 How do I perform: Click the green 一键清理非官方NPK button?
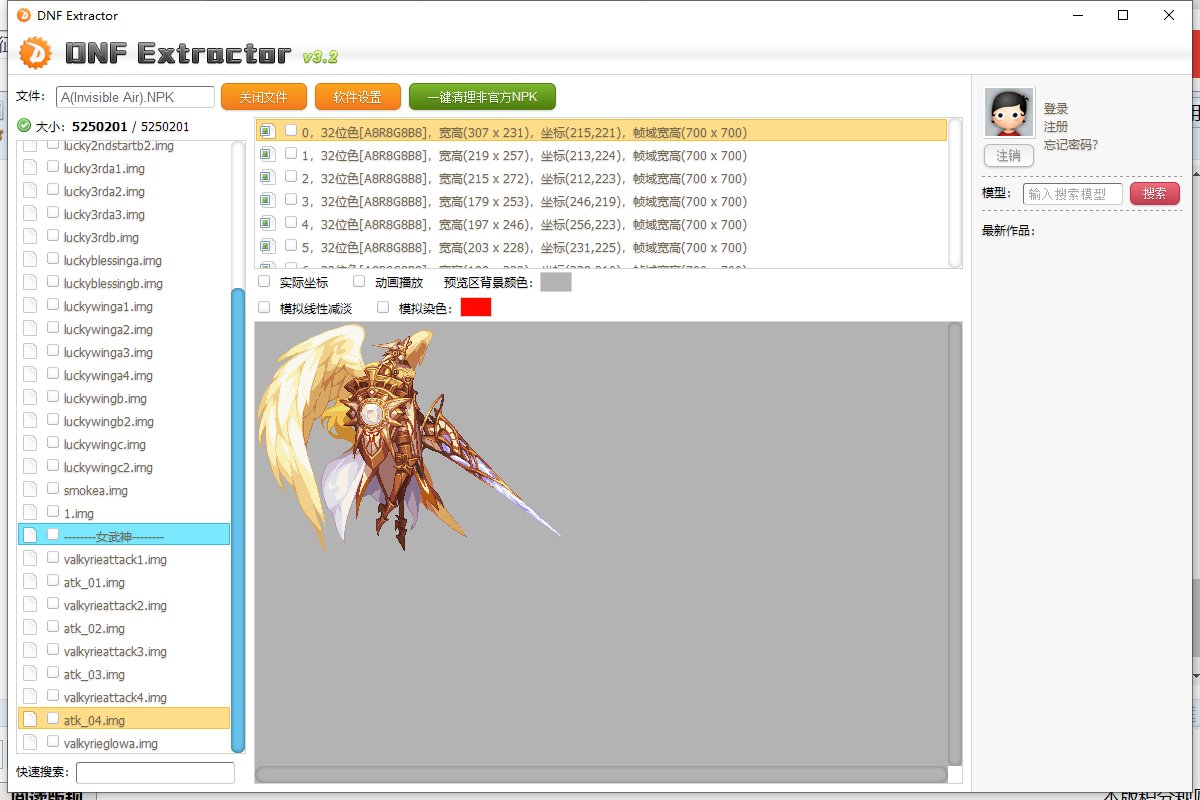tap(482, 97)
